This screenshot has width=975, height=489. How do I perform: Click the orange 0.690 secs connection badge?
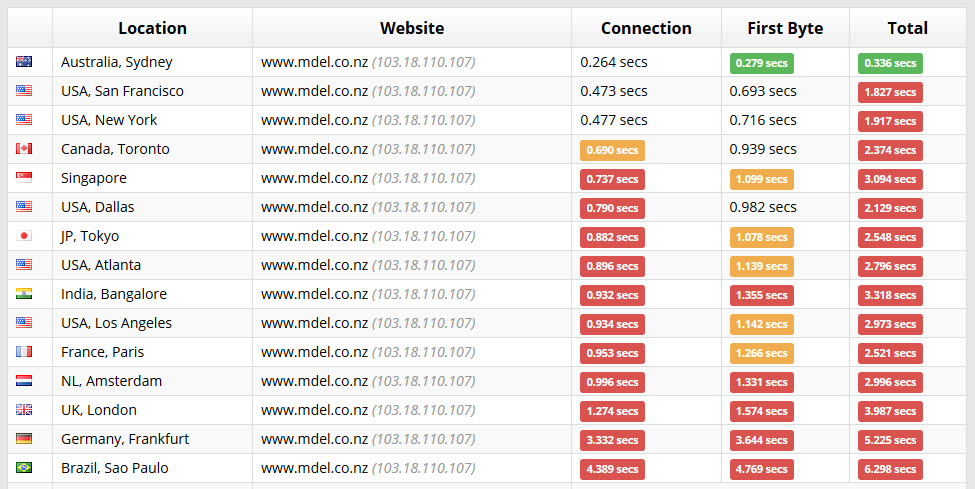(x=612, y=150)
